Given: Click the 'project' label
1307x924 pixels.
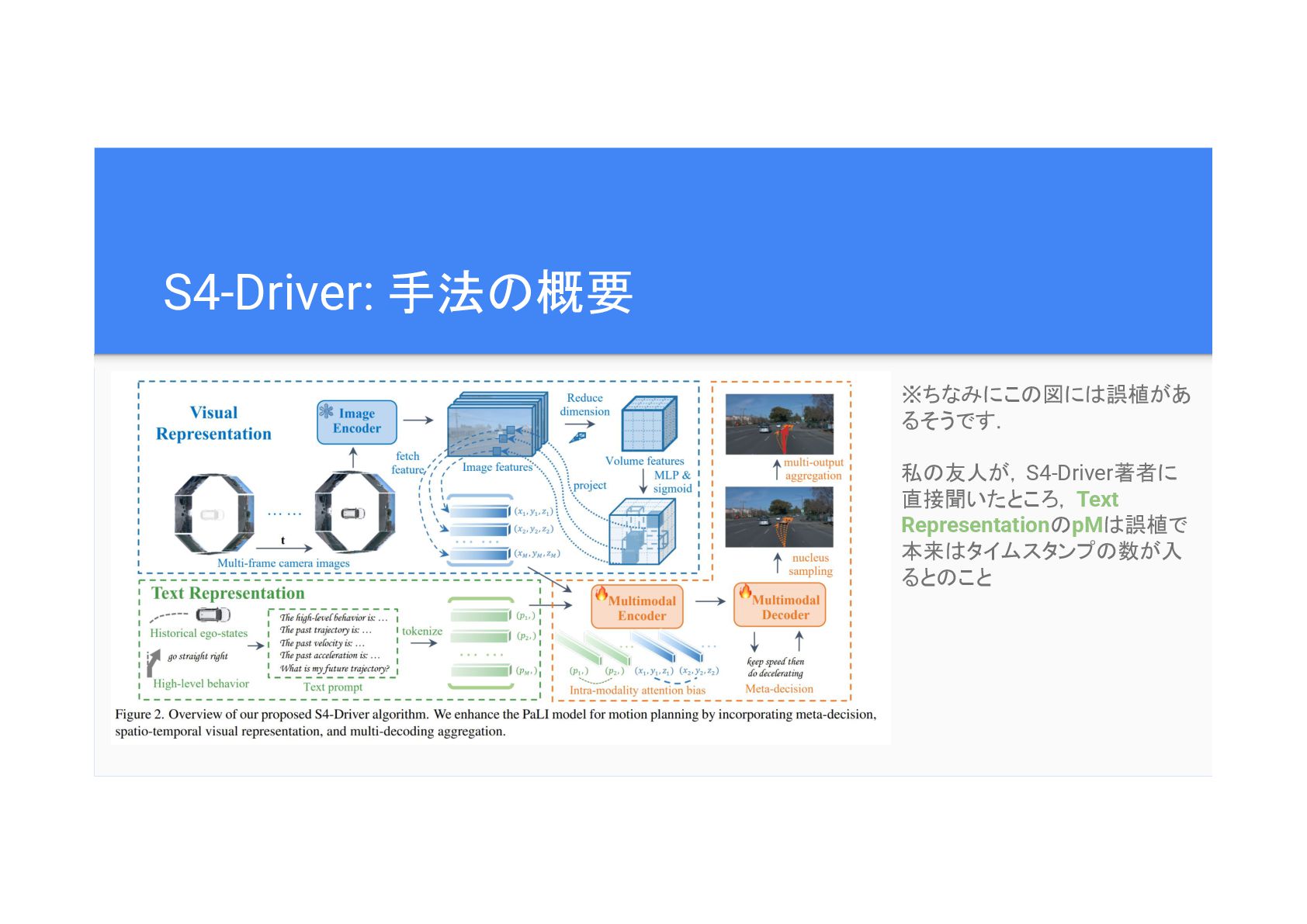Looking at the screenshot, I should pyautogui.click(x=590, y=485).
